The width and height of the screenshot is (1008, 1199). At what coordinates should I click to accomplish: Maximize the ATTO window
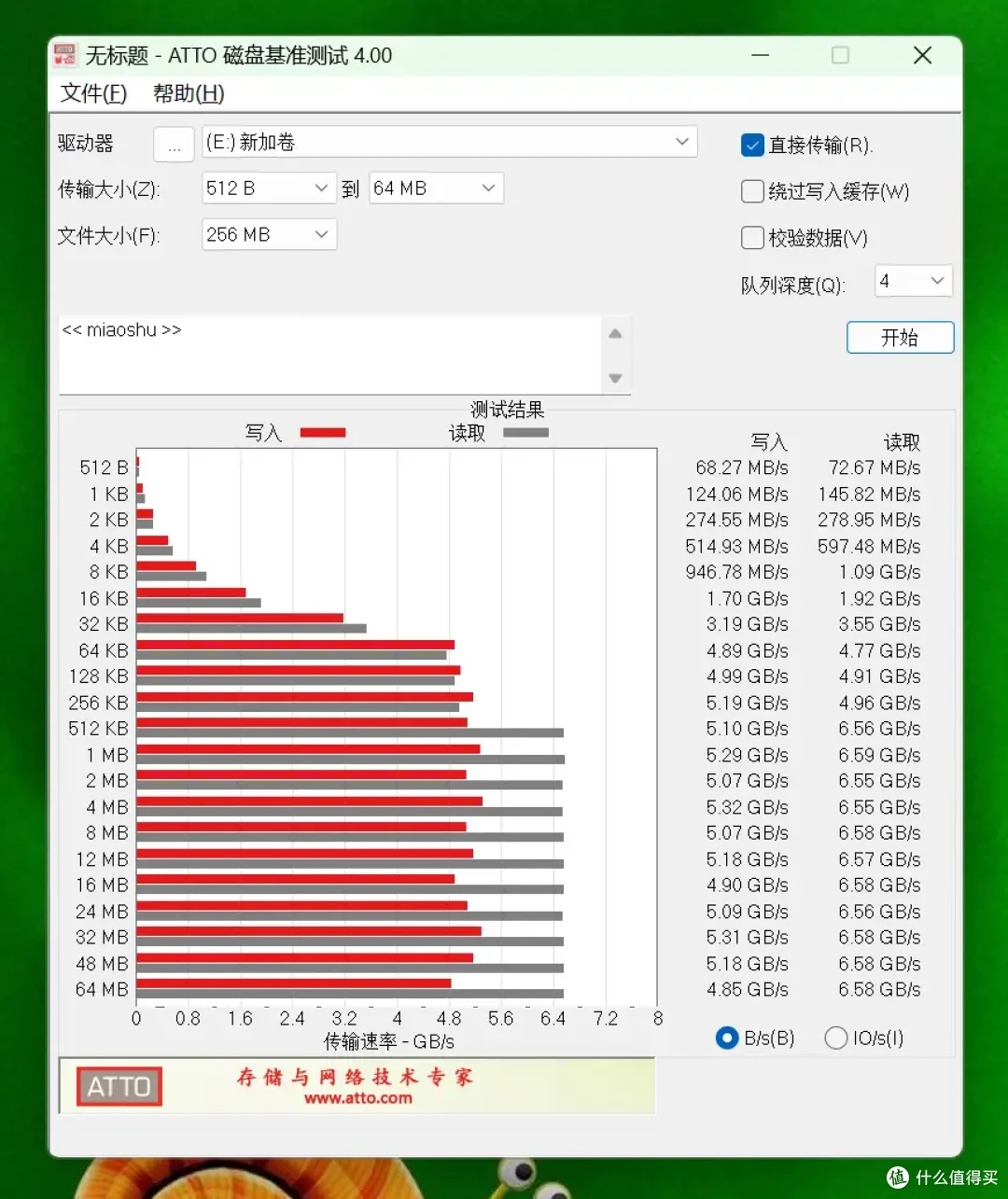pos(840,55)
